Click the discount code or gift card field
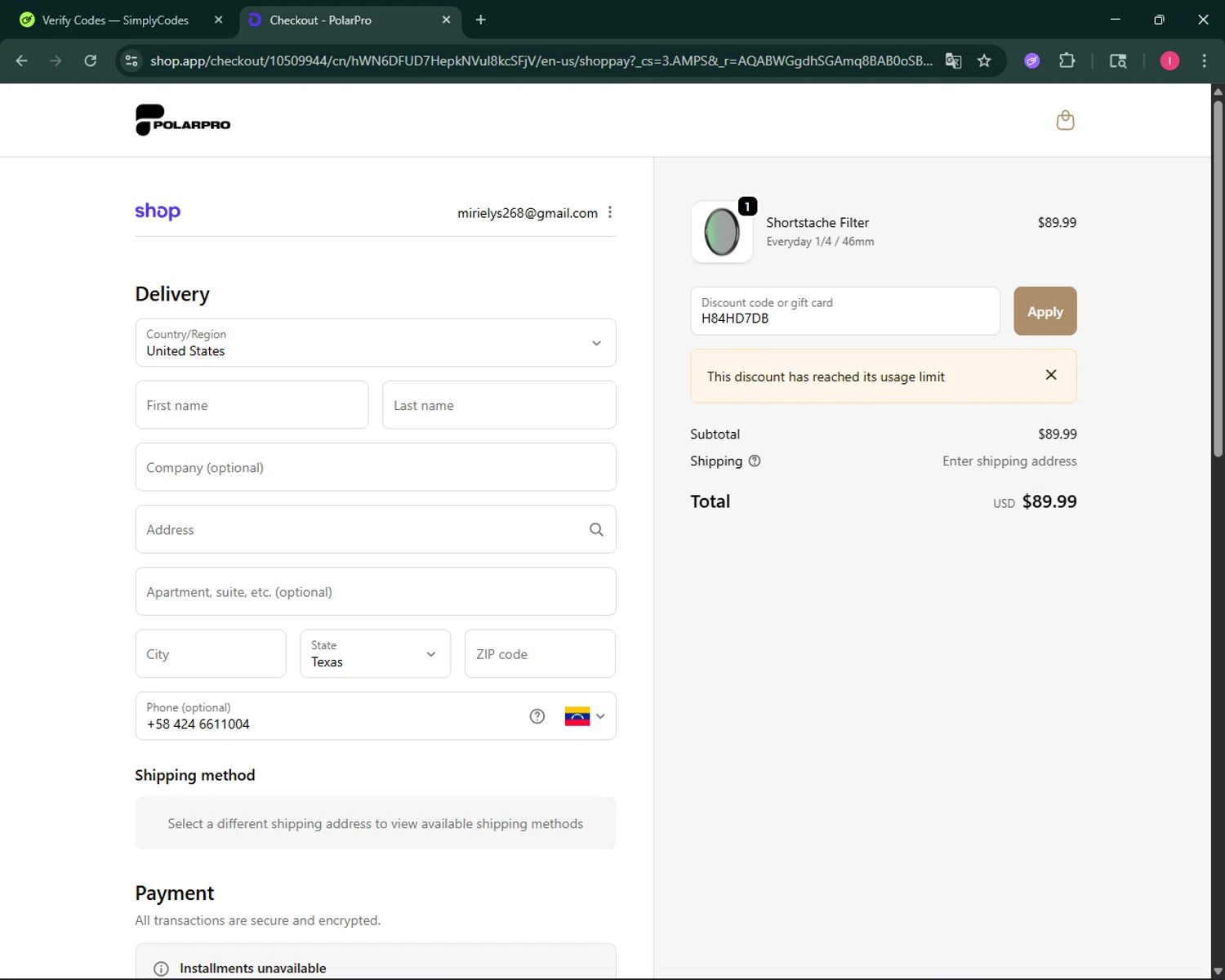 pyautogui.click(x=845, y=311)
